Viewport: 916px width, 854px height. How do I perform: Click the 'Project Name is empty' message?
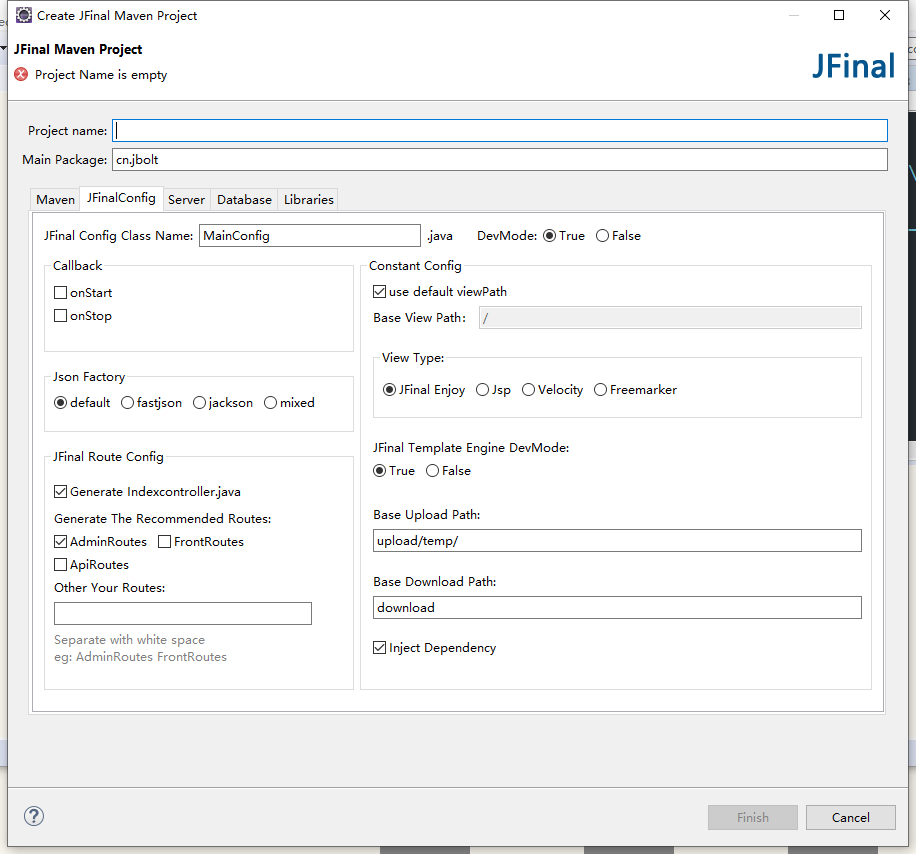[x=101, y=75]
